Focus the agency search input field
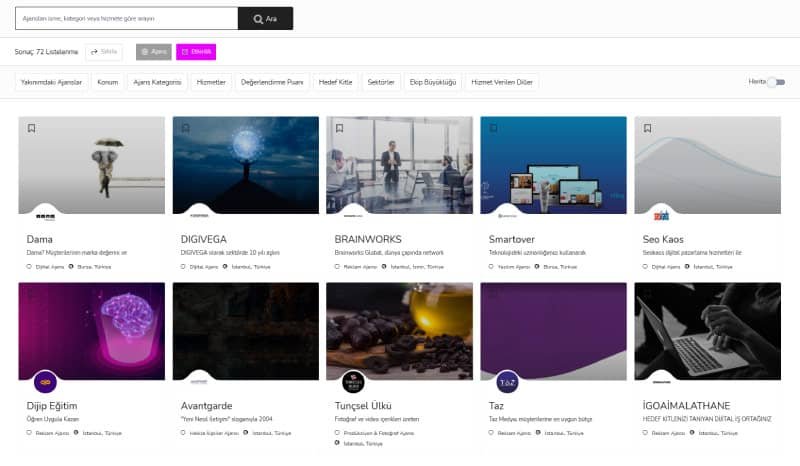 point(127,19)
